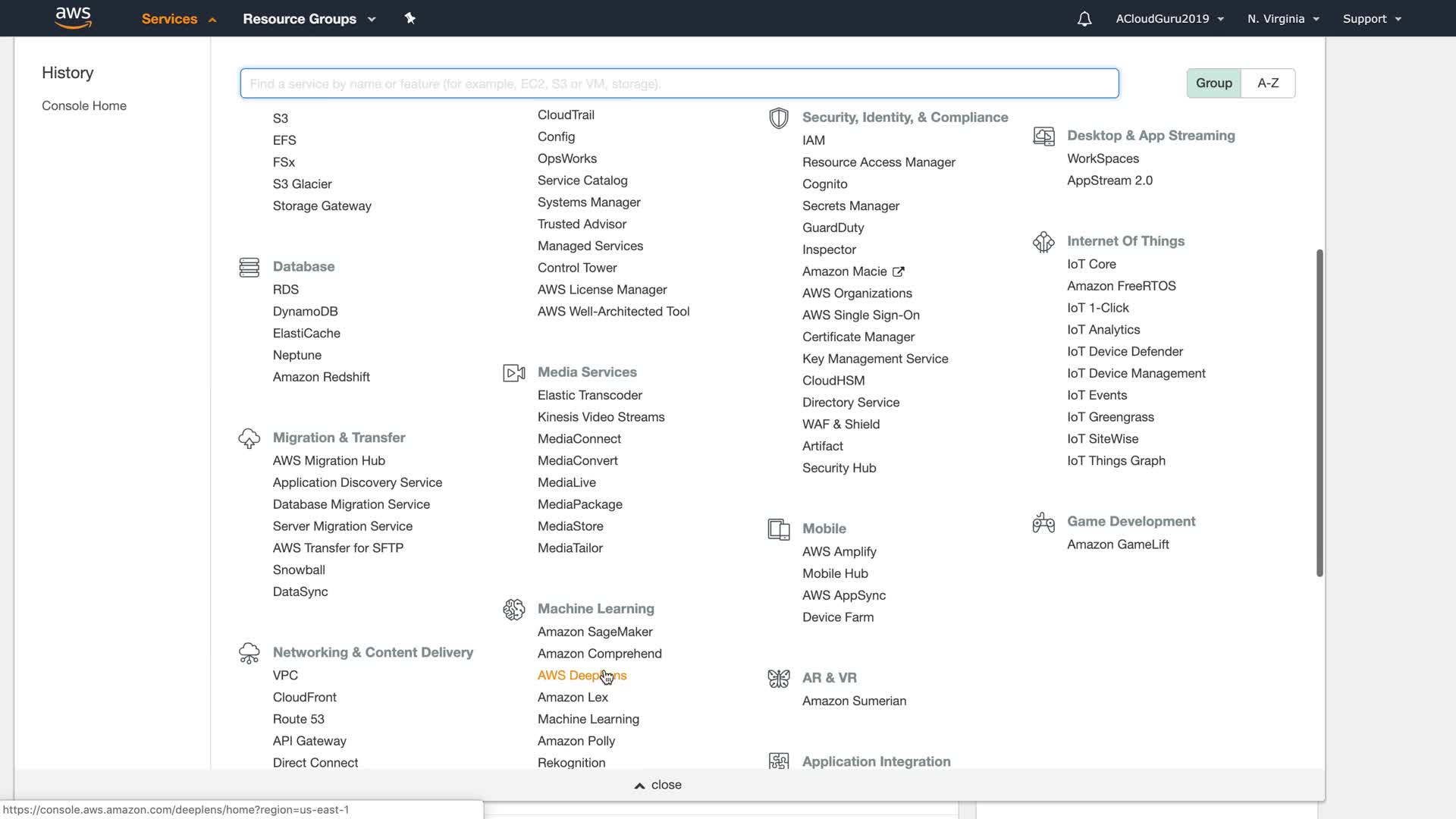Click the Database category icon
The image size is (1456, 819).
coord(249,267)
